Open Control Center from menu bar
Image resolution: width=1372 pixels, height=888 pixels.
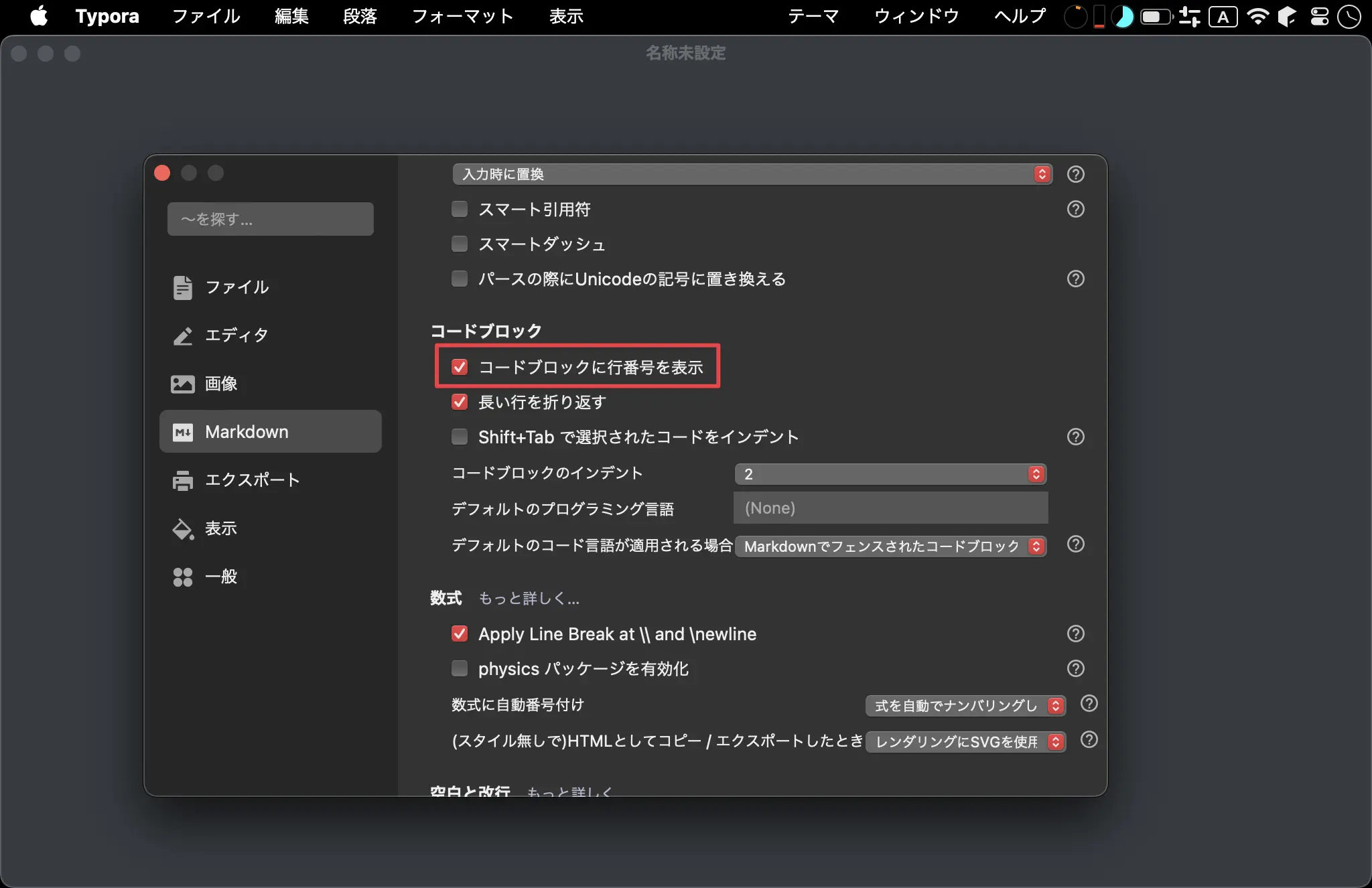(1319, 16)
